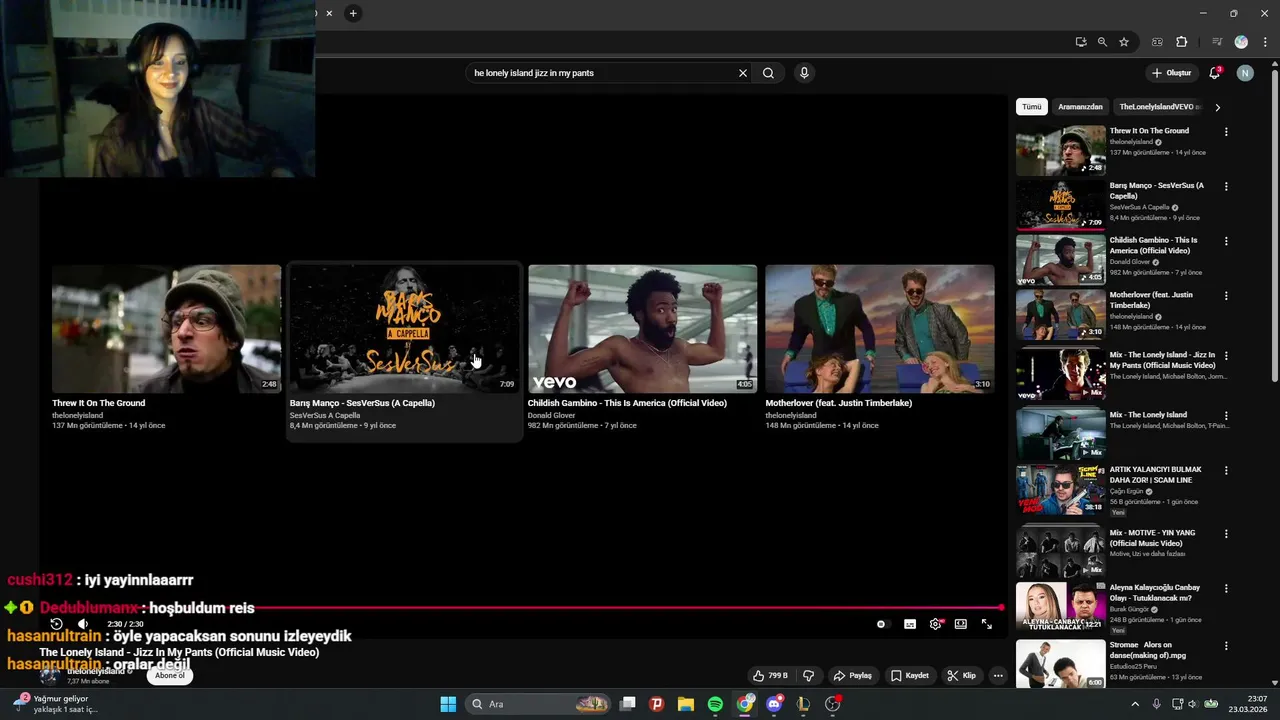The image size is (1280, 720).
Task: Select the Tümü filter chip
Action: pos(1031,107)
